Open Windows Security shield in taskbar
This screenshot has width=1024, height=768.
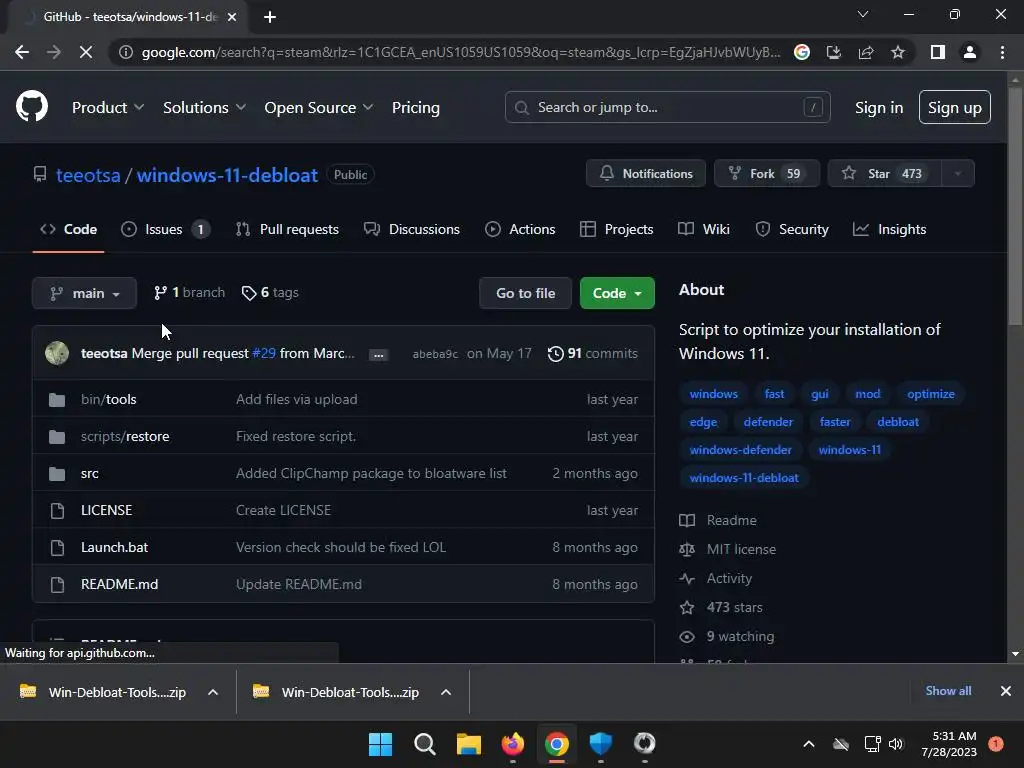tap(600, 744)
